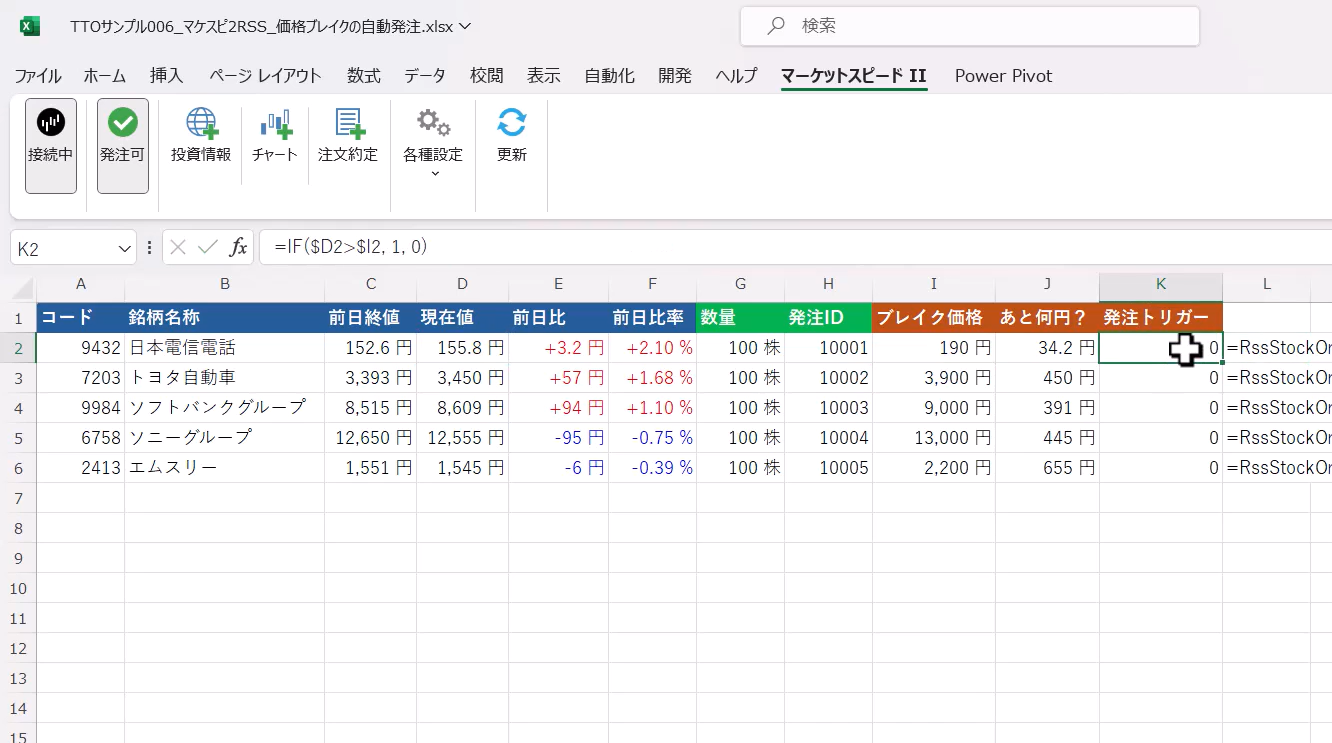Select the 日本電信電話 cell
This screenshot has height=743, width=1332.
click(x=225, y=348)
